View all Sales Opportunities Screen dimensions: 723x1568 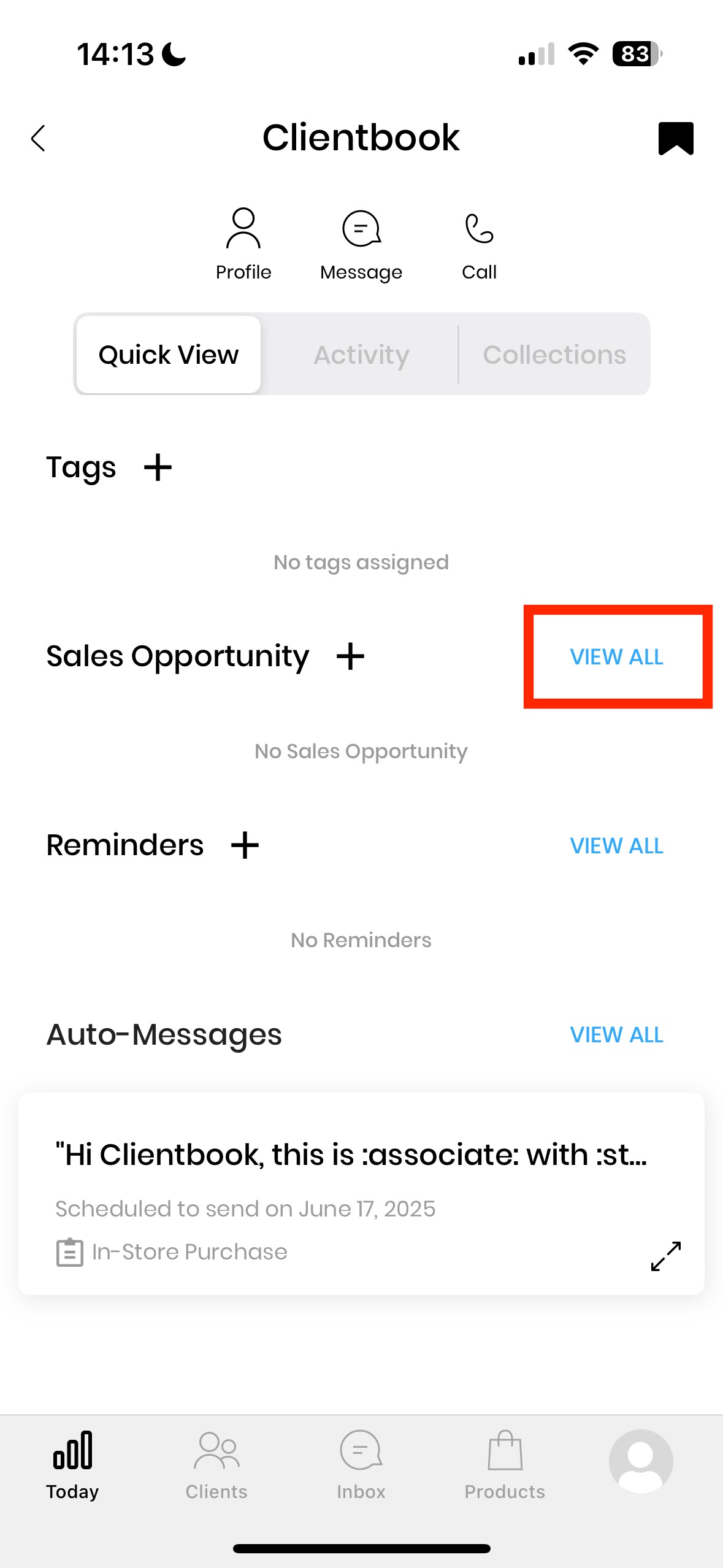[x=616, y=657]
